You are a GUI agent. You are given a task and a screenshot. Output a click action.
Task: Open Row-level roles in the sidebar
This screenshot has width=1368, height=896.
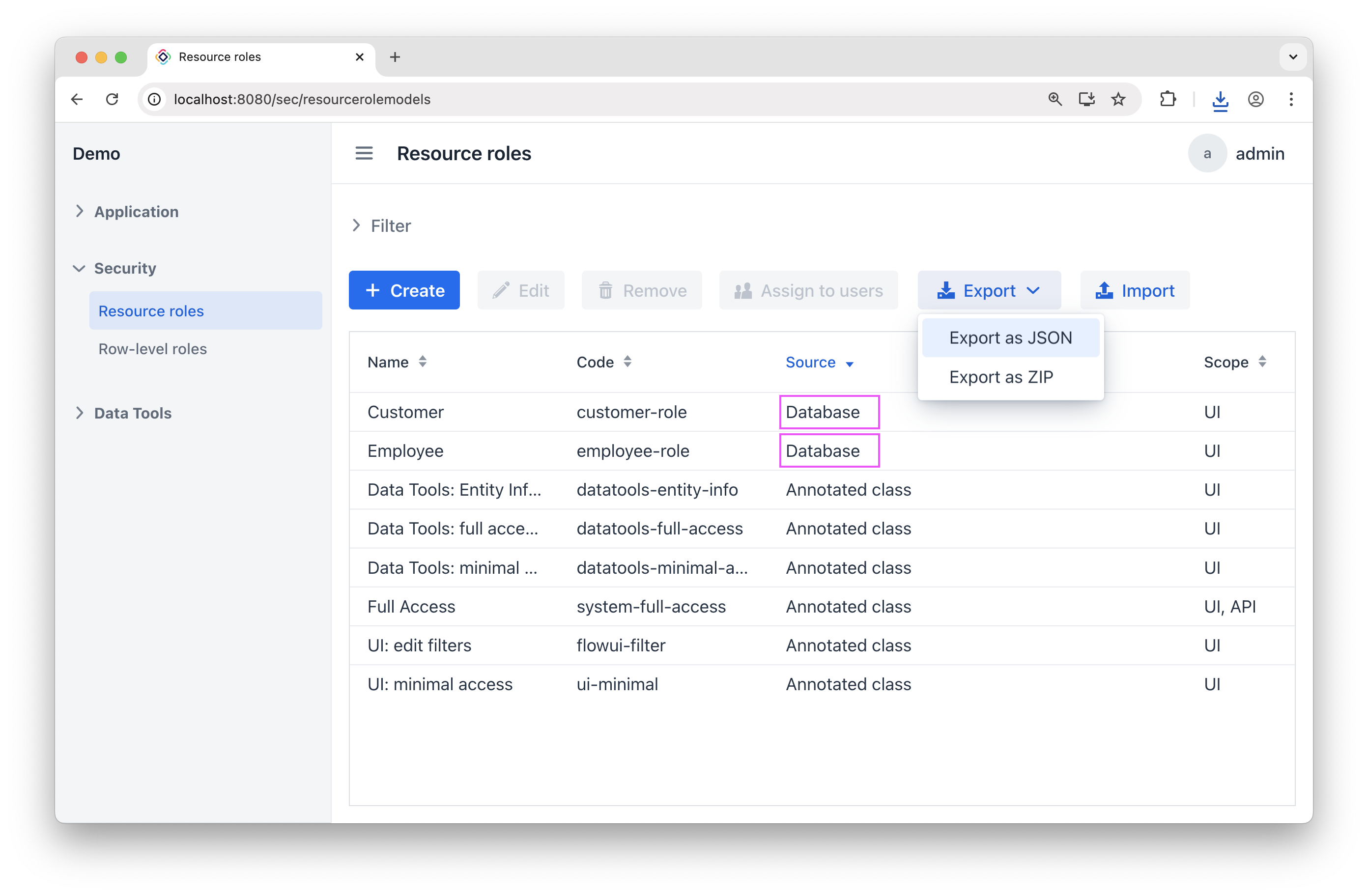152,348
